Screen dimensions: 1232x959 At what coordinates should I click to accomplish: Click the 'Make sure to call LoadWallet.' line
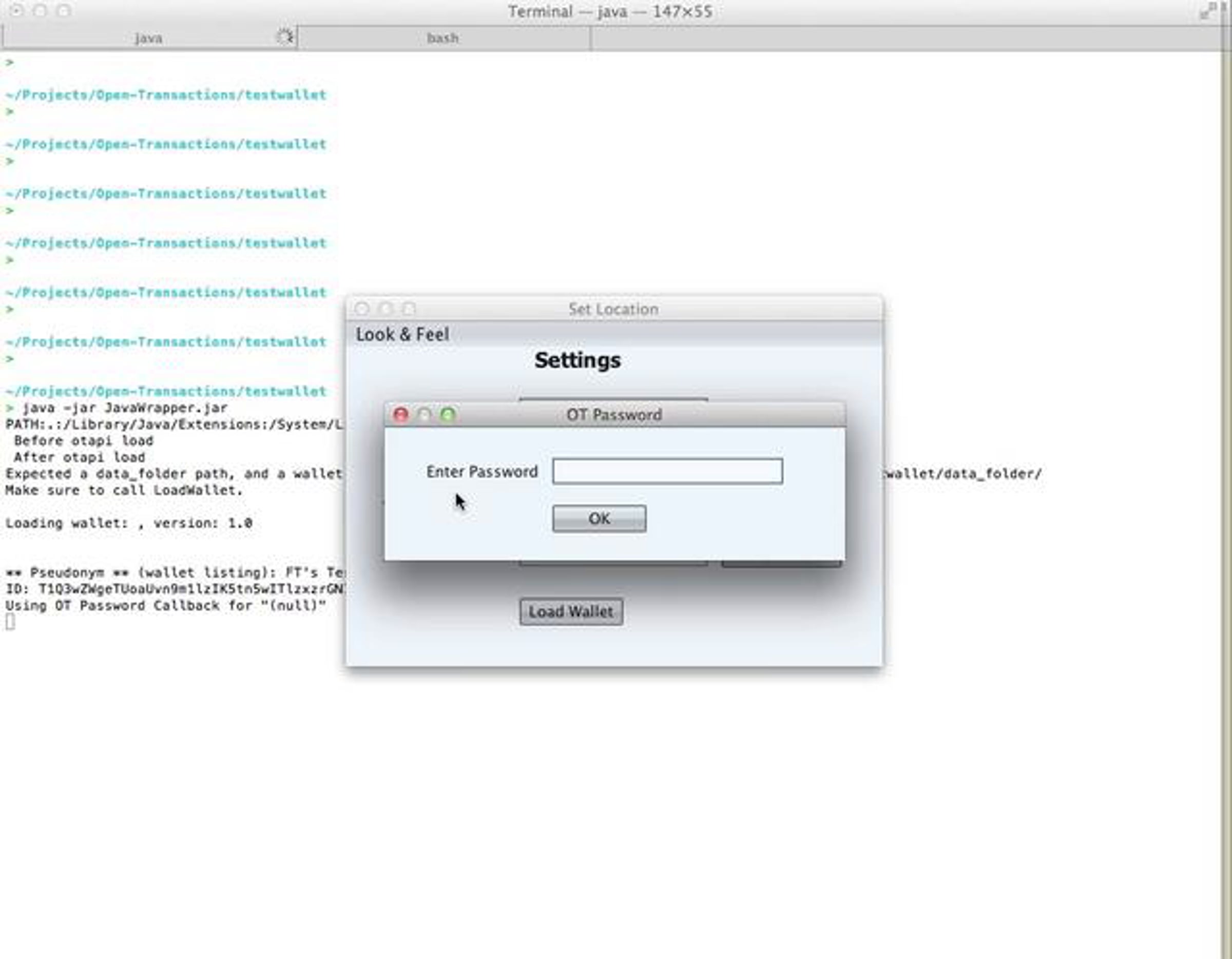(124, 490)
